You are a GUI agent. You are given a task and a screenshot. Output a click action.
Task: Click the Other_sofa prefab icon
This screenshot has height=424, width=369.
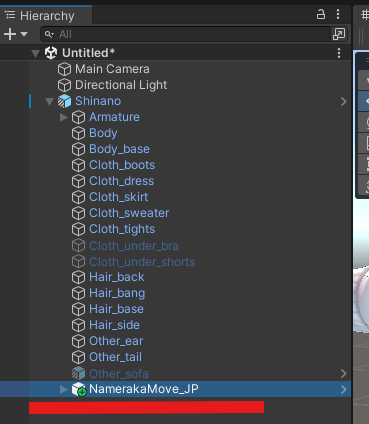tap(78, 373)
